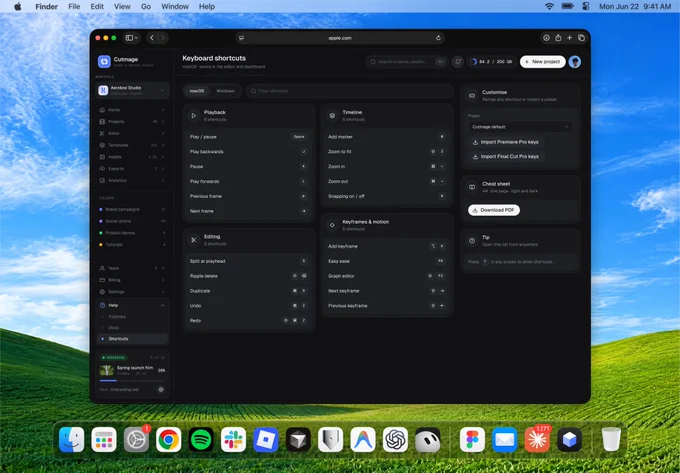Expand the Projects row chevron
The image size is (680, 473).
pyautogui.click(x=163, y=122)
